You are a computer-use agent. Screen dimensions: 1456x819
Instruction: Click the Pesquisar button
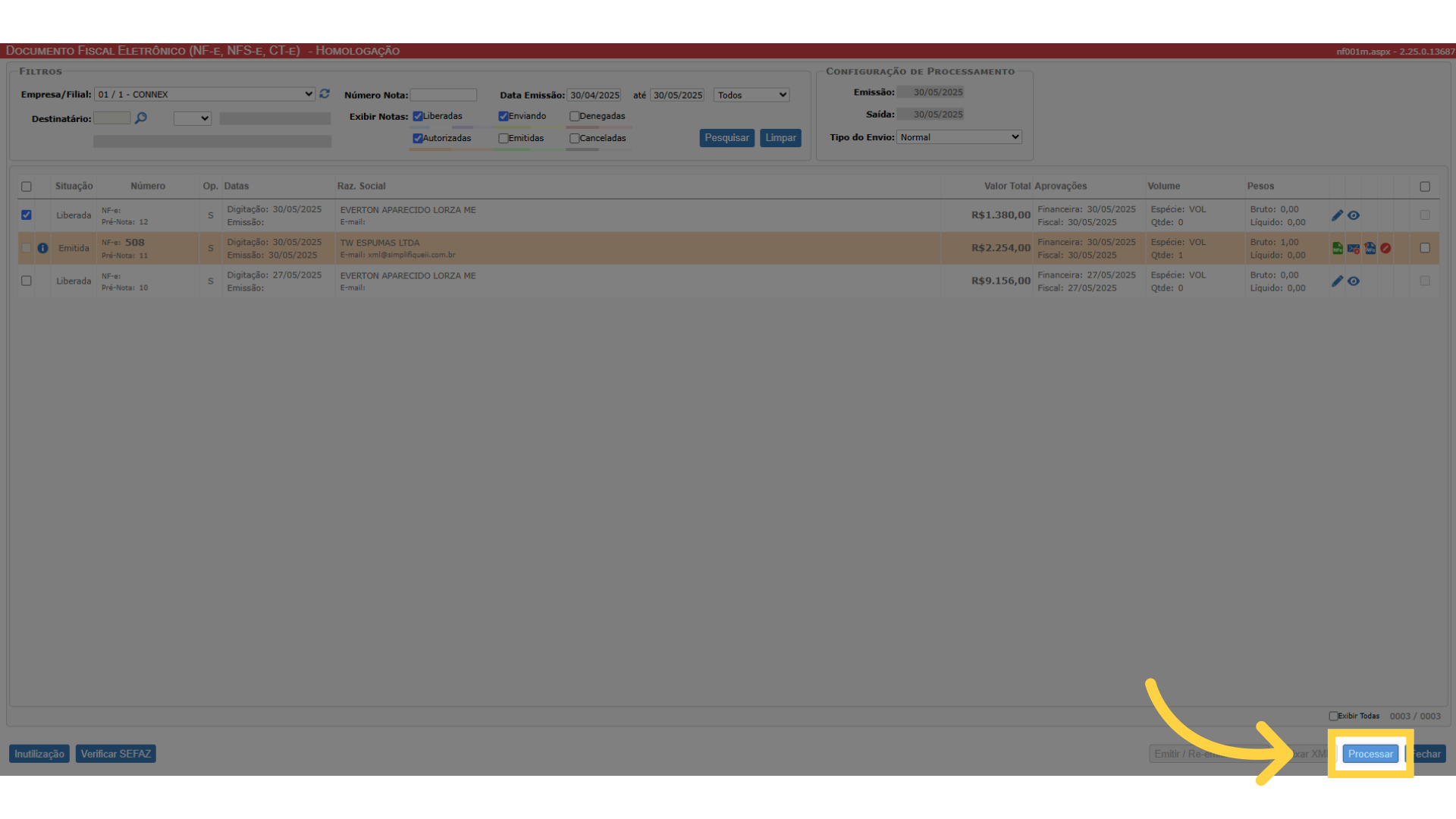click(x=726, y=138)
